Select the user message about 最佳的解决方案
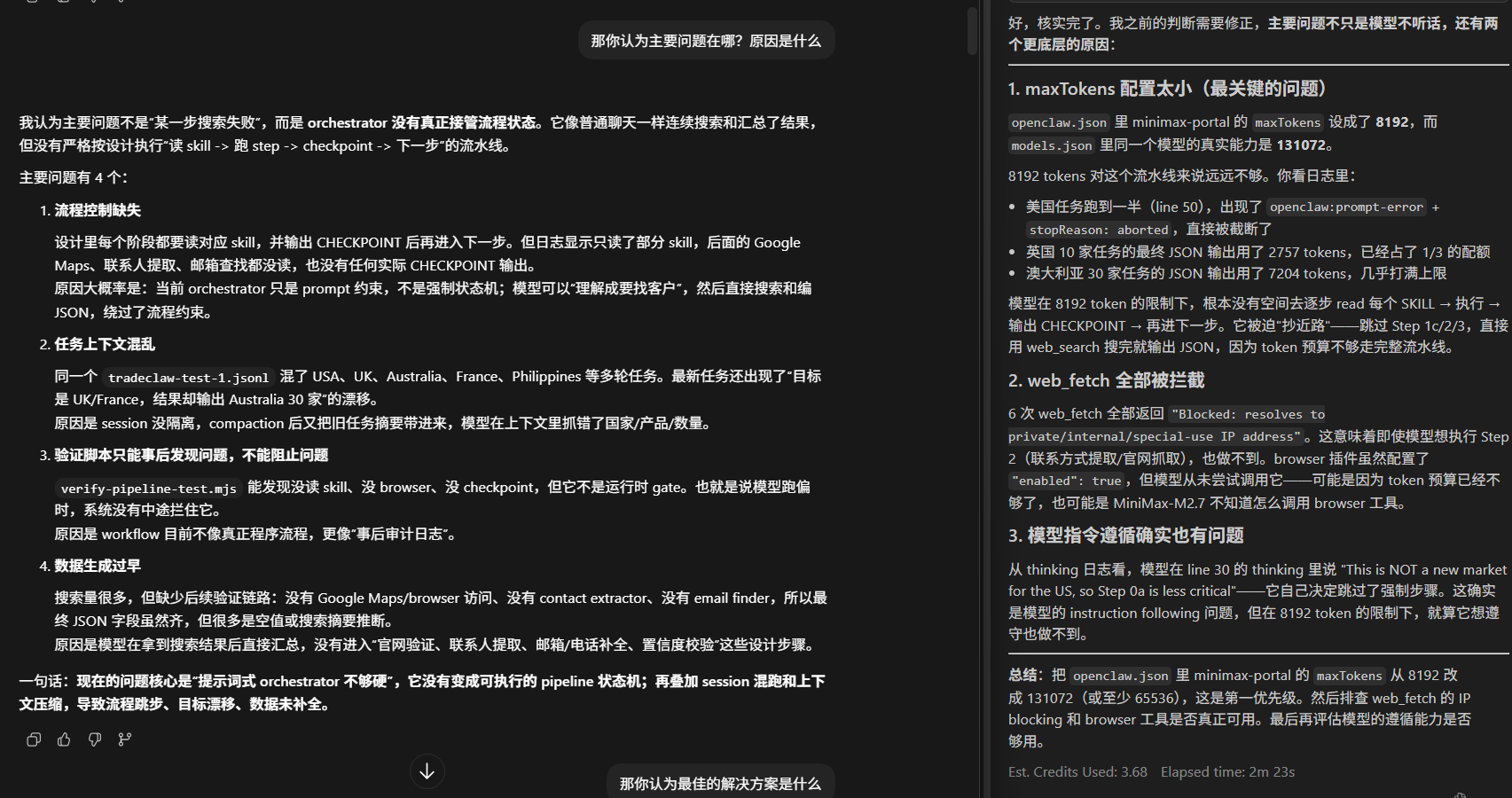The width and height of the screenshot is (1512, 798). point(719,783)
